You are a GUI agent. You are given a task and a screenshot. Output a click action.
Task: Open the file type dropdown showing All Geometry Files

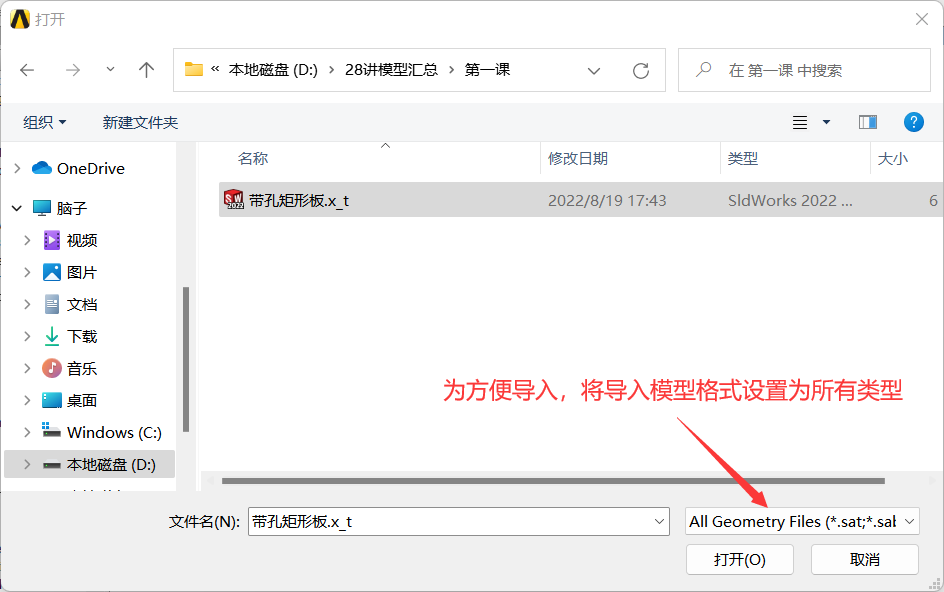(x=801, y=521)
